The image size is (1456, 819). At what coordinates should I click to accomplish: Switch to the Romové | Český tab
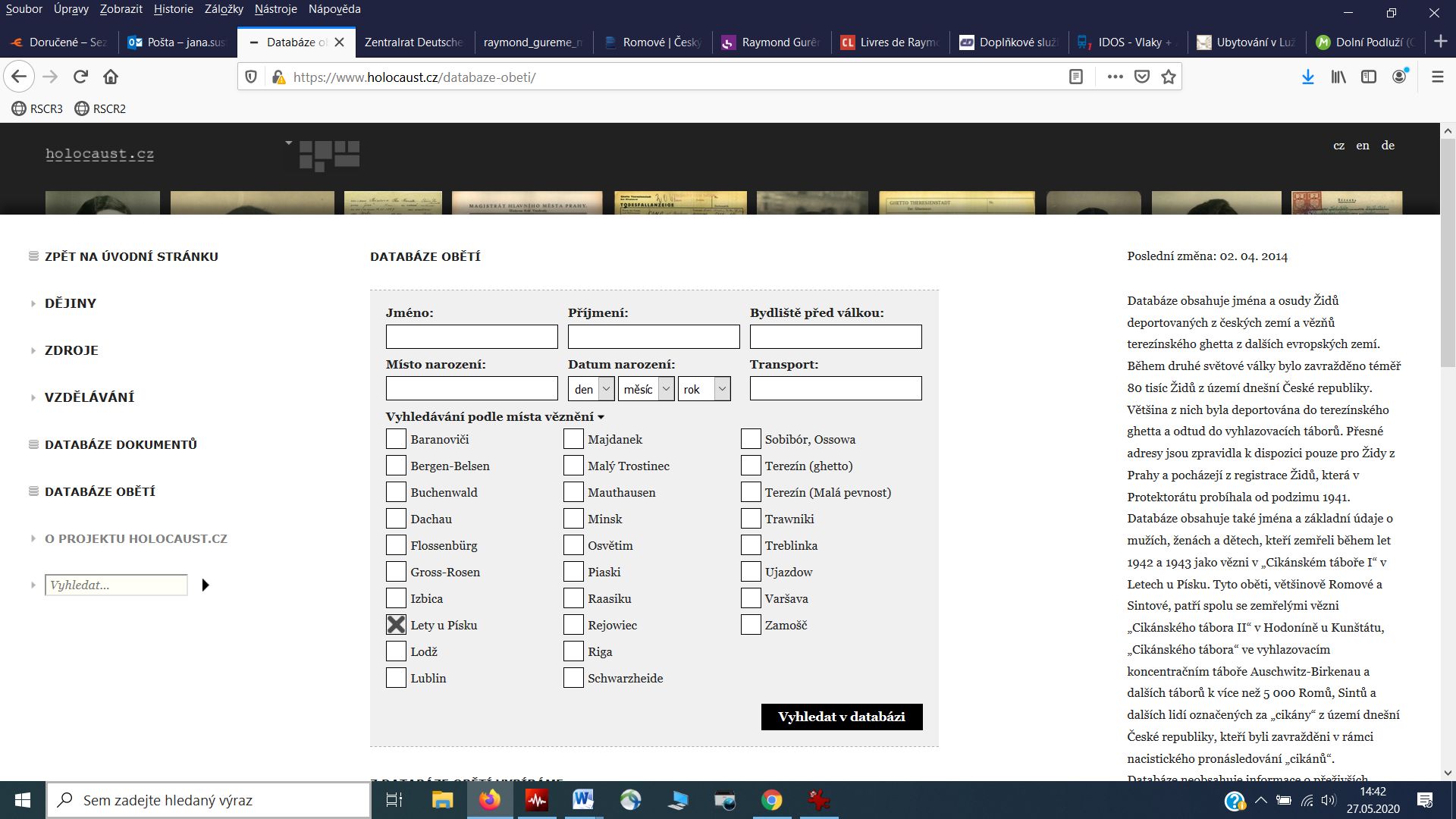pos(653,42)
